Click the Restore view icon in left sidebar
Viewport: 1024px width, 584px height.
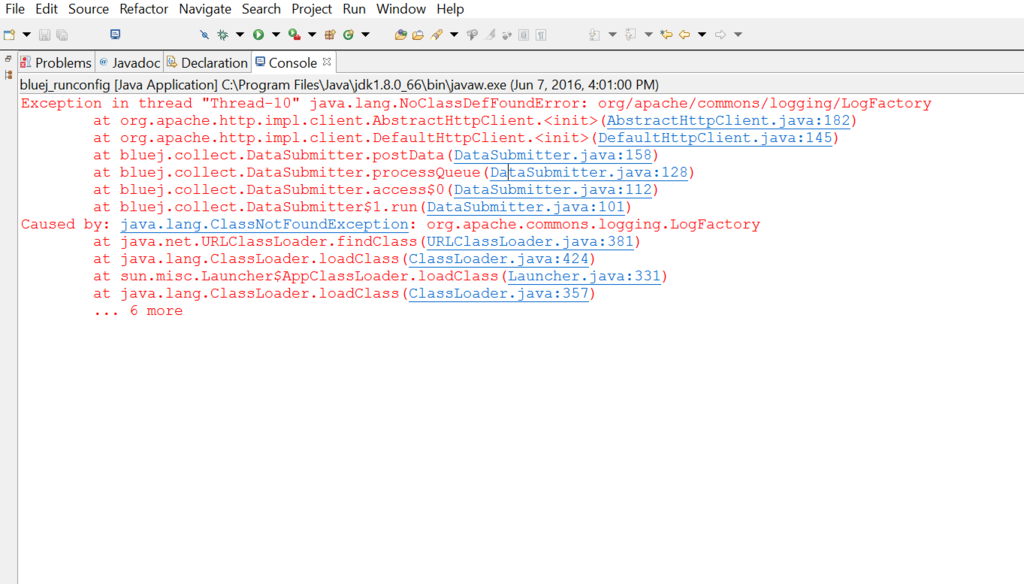click(x=8, y=59)
